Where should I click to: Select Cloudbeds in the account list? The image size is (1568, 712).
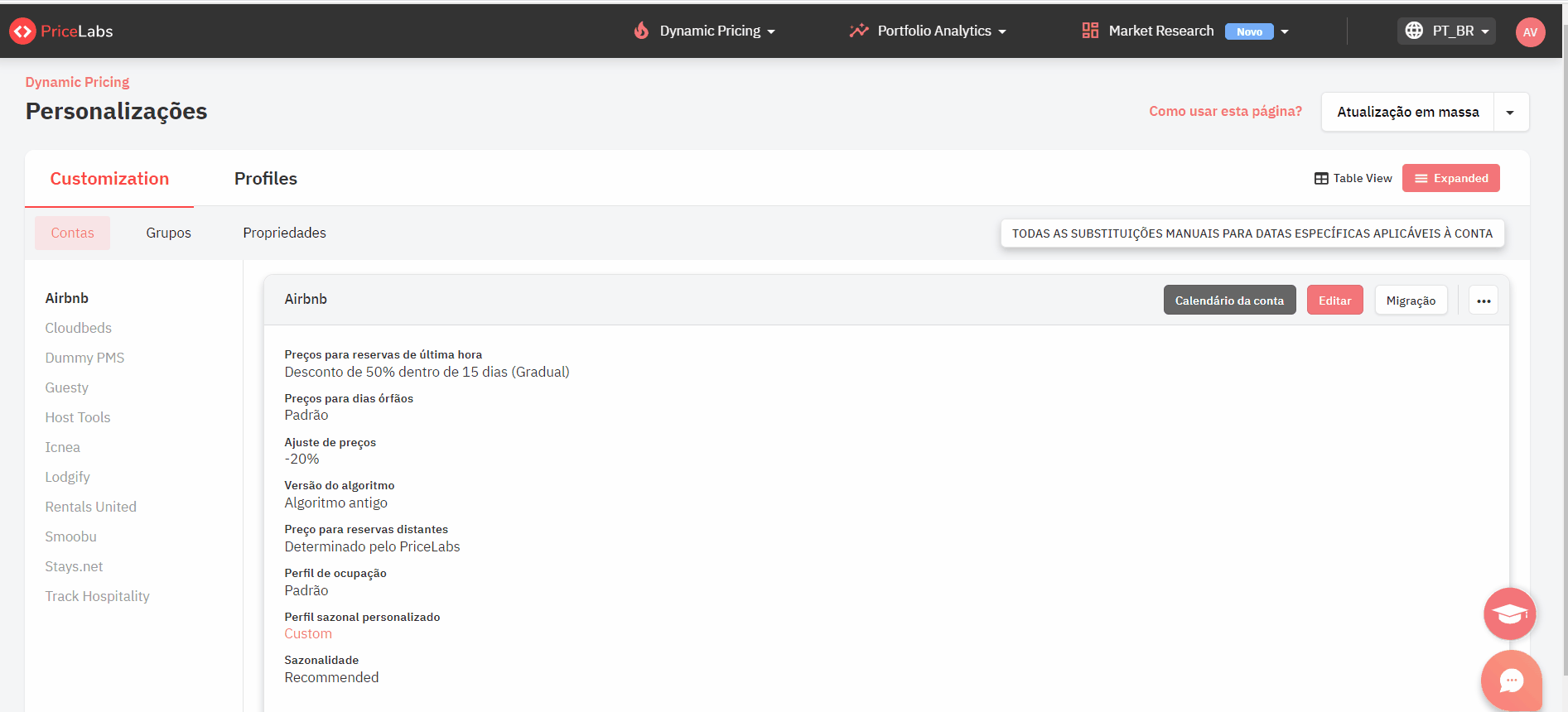tap(79, 328)
